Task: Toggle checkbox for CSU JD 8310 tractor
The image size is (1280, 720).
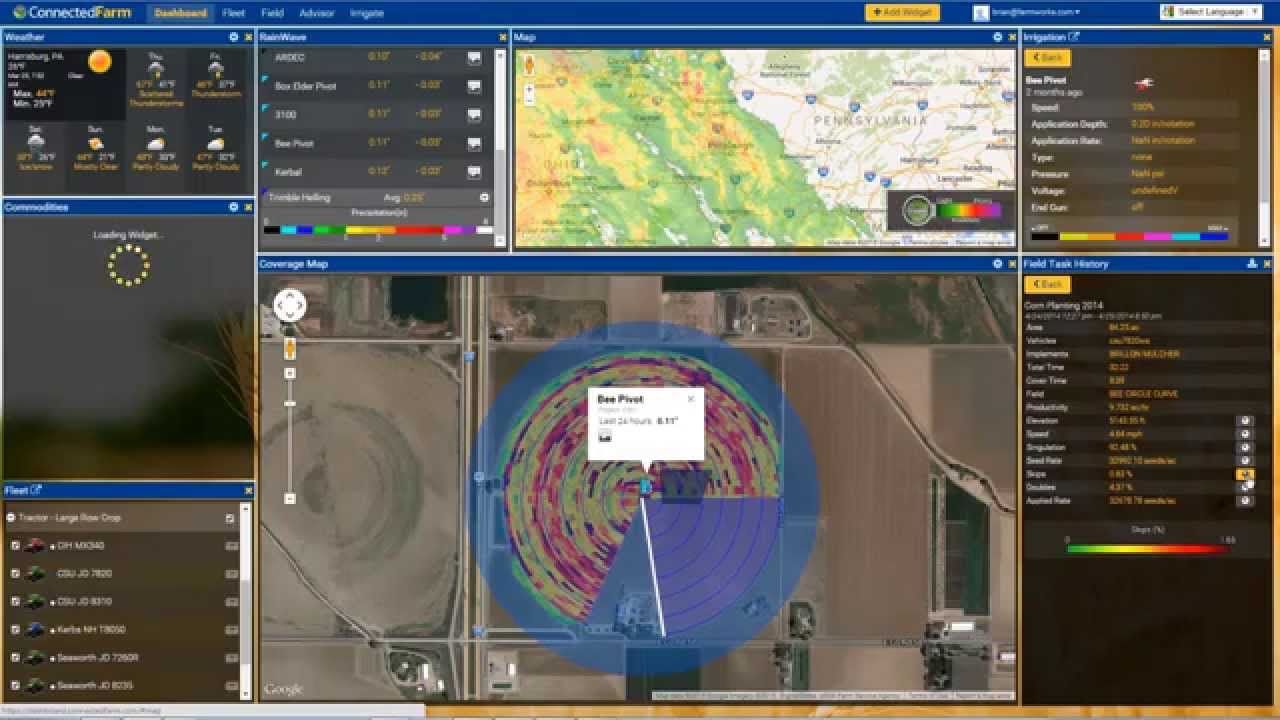Action: pyautogui.click(x=15, y=601)
